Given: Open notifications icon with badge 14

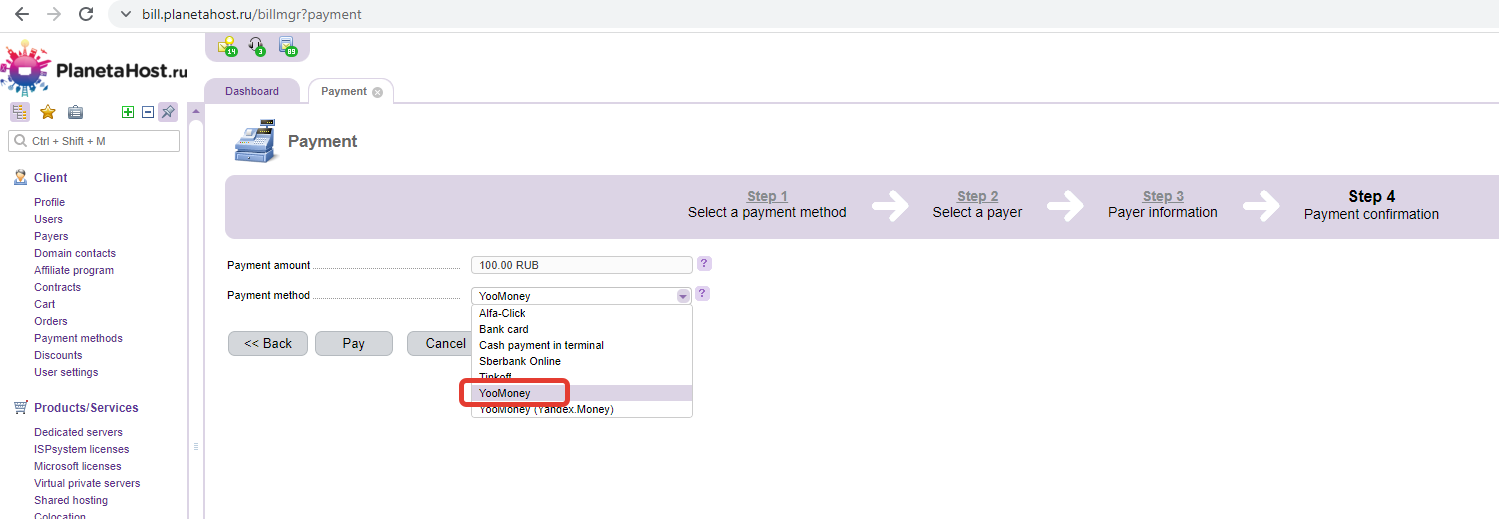Looking at the screenshot, I should point(227,46).
